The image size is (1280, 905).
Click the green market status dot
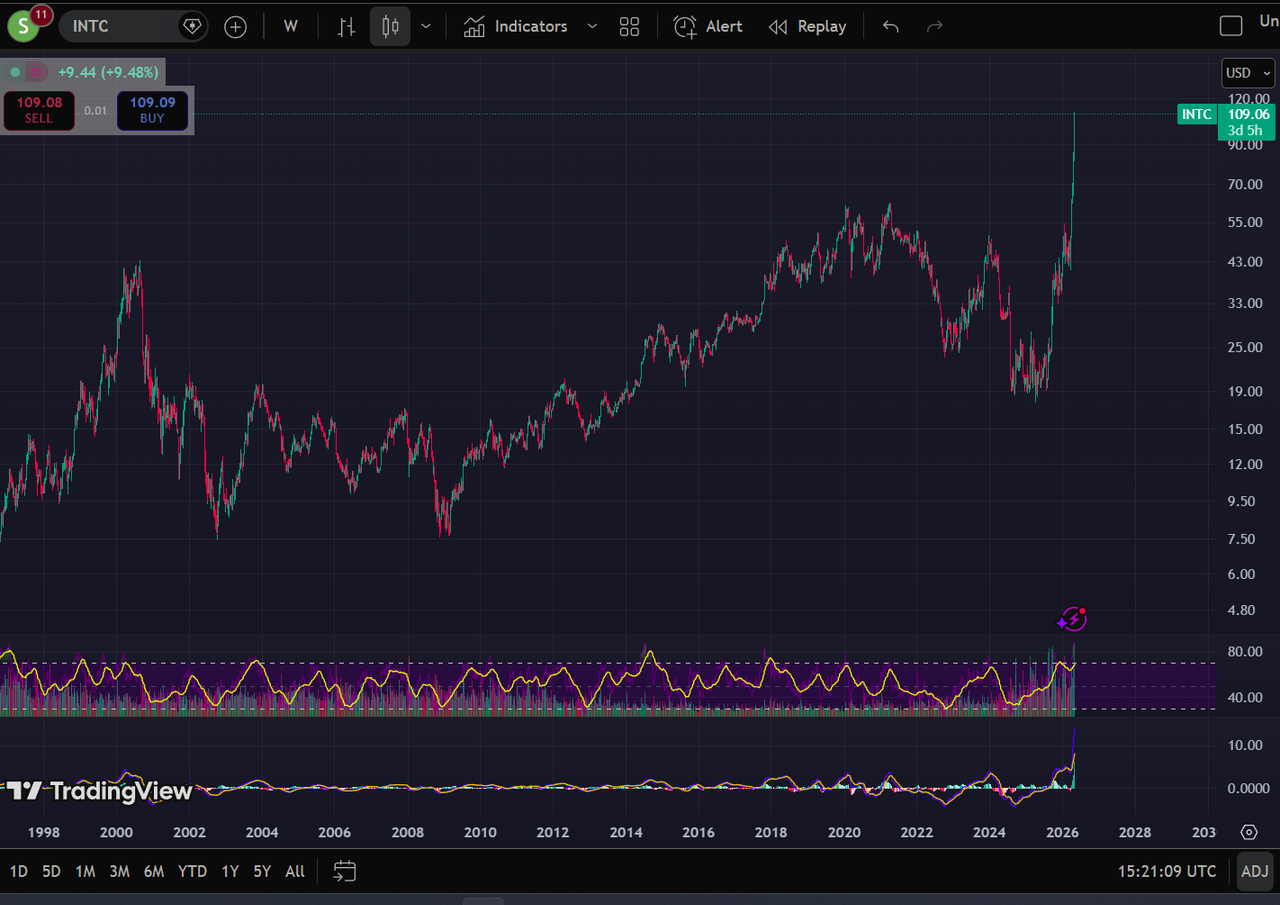tap(15, 72)
